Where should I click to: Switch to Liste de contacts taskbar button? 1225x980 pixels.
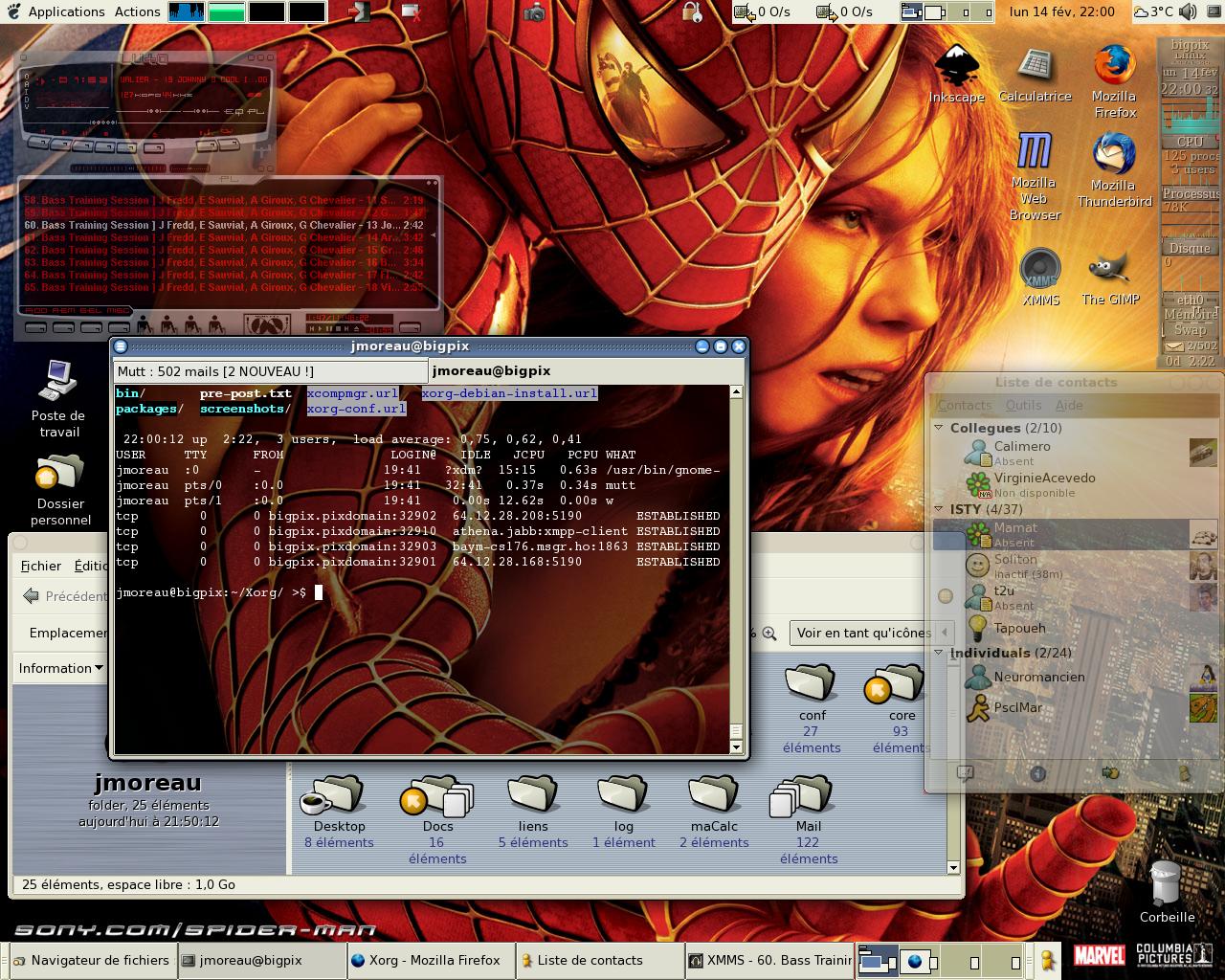[x=599, y=960]
